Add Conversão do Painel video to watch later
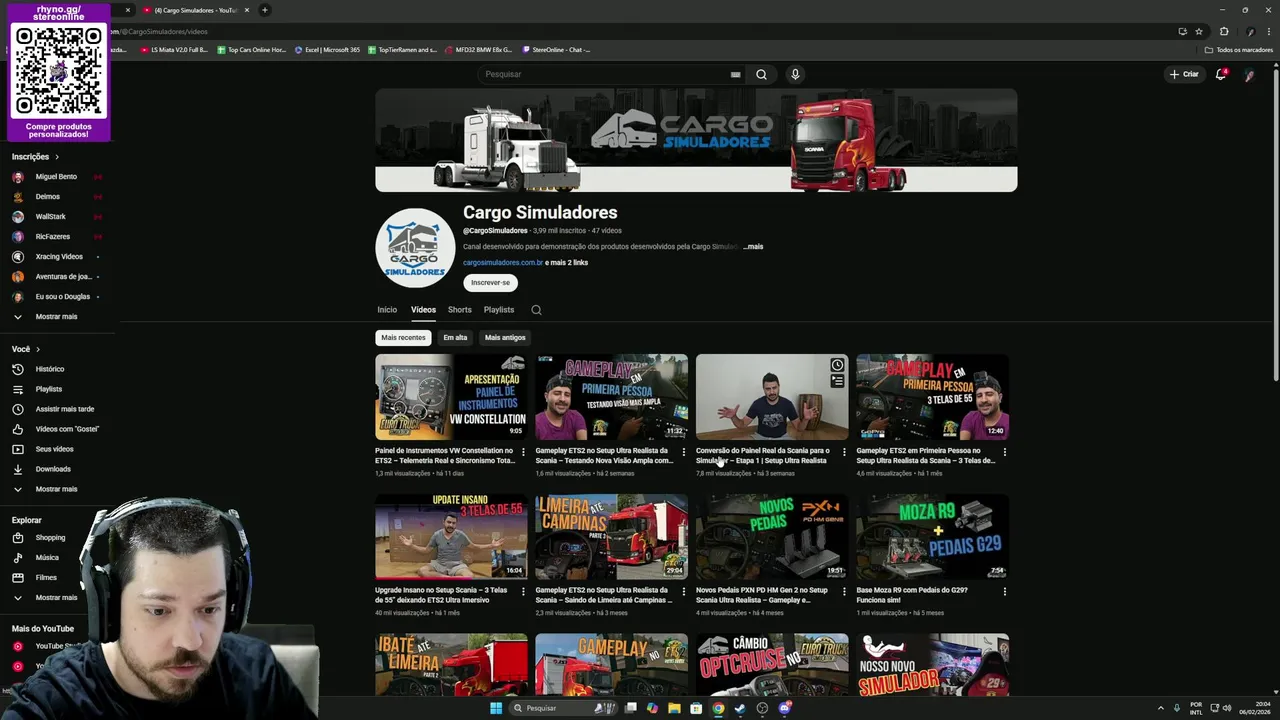The width and height of the screenshot is (1280, 720). coord(837,365)
